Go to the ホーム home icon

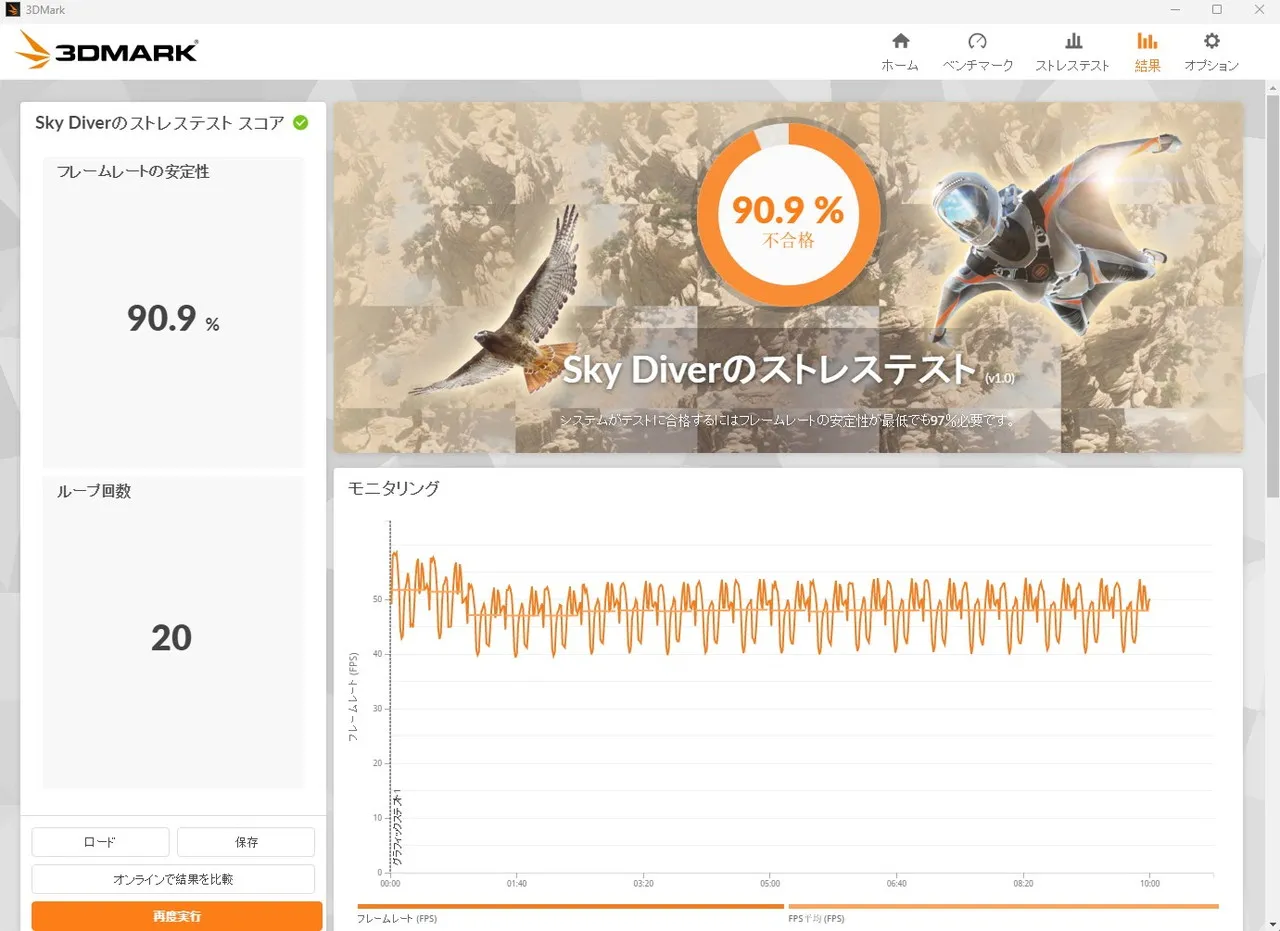click(900, 42)
